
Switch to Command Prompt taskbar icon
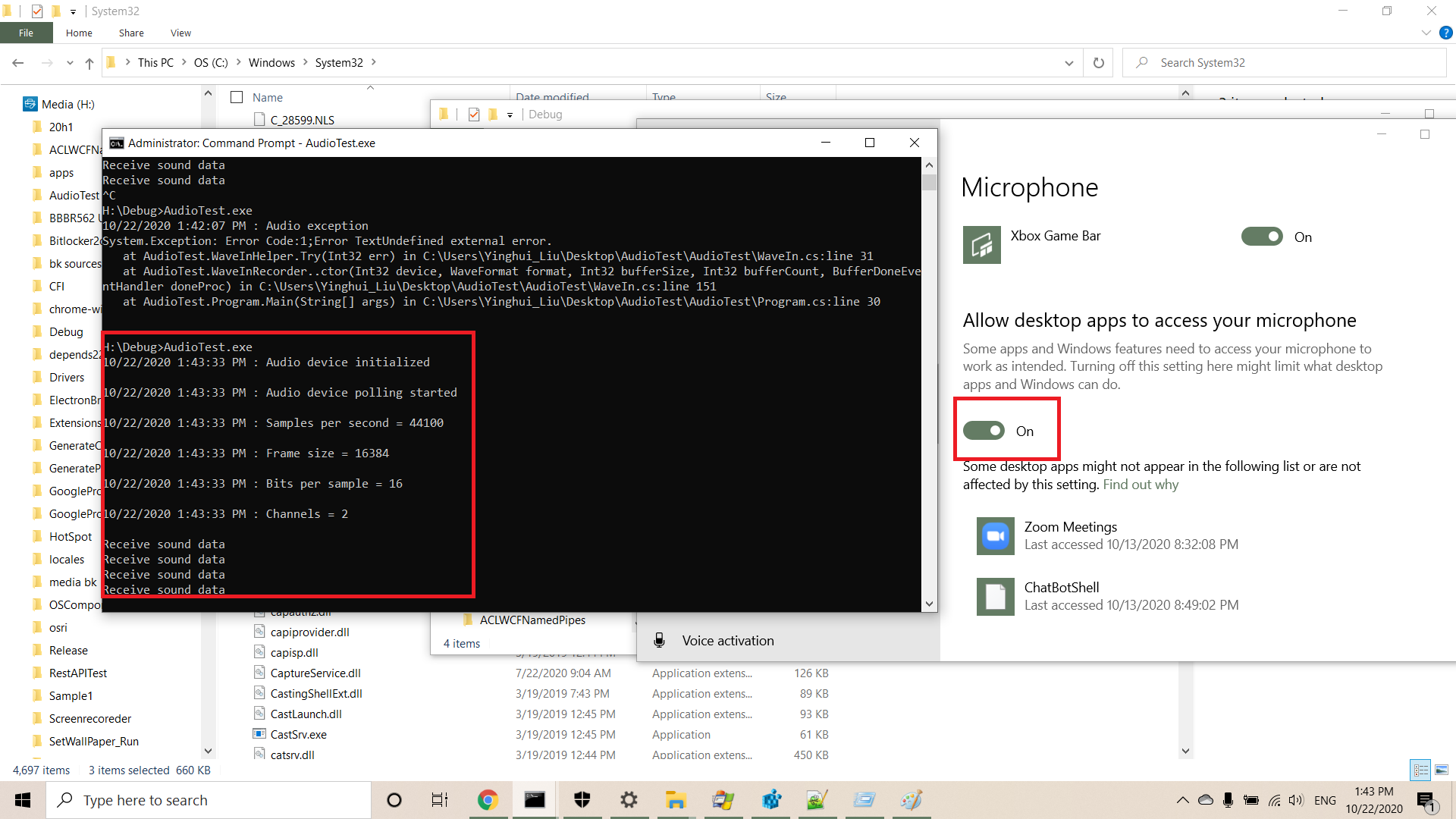point(535,800)
